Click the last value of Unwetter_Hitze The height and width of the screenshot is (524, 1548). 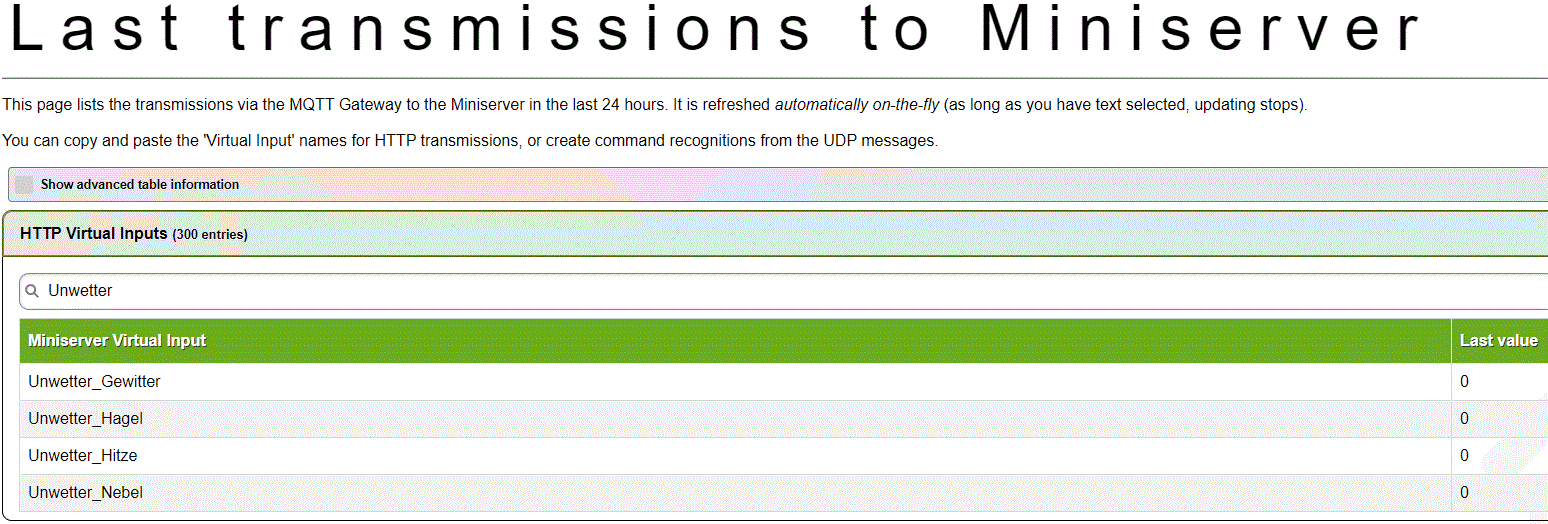1465,456
